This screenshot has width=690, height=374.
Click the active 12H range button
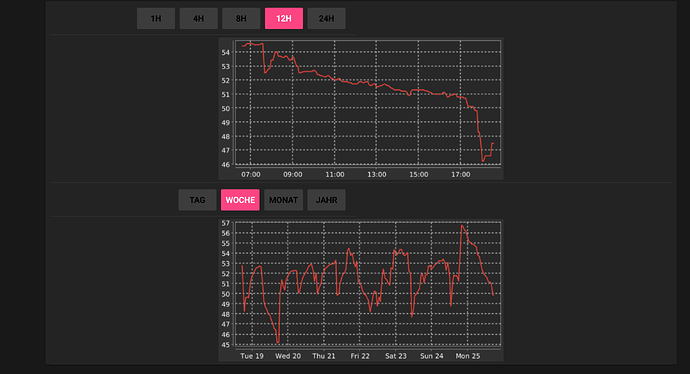(x=284, y=18)
